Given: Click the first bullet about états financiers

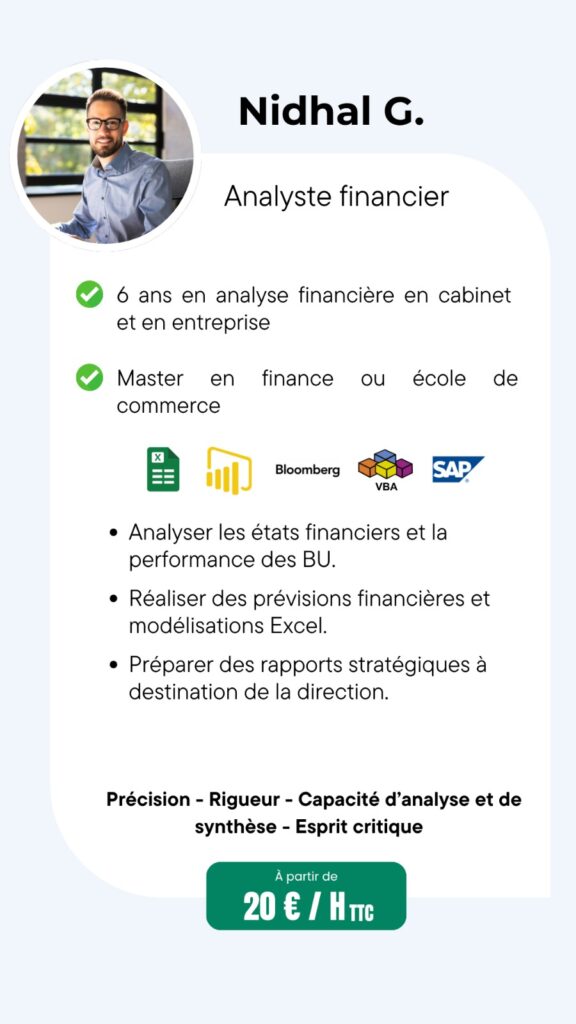Looking at the screenshot, I should click(280, 546).
